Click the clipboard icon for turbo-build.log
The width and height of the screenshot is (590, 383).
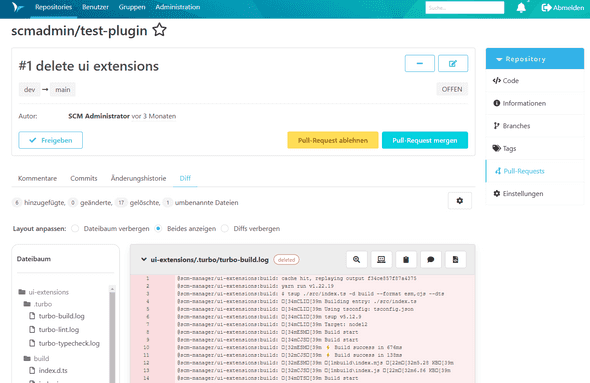pyautogui.click(x=406, y=260)
